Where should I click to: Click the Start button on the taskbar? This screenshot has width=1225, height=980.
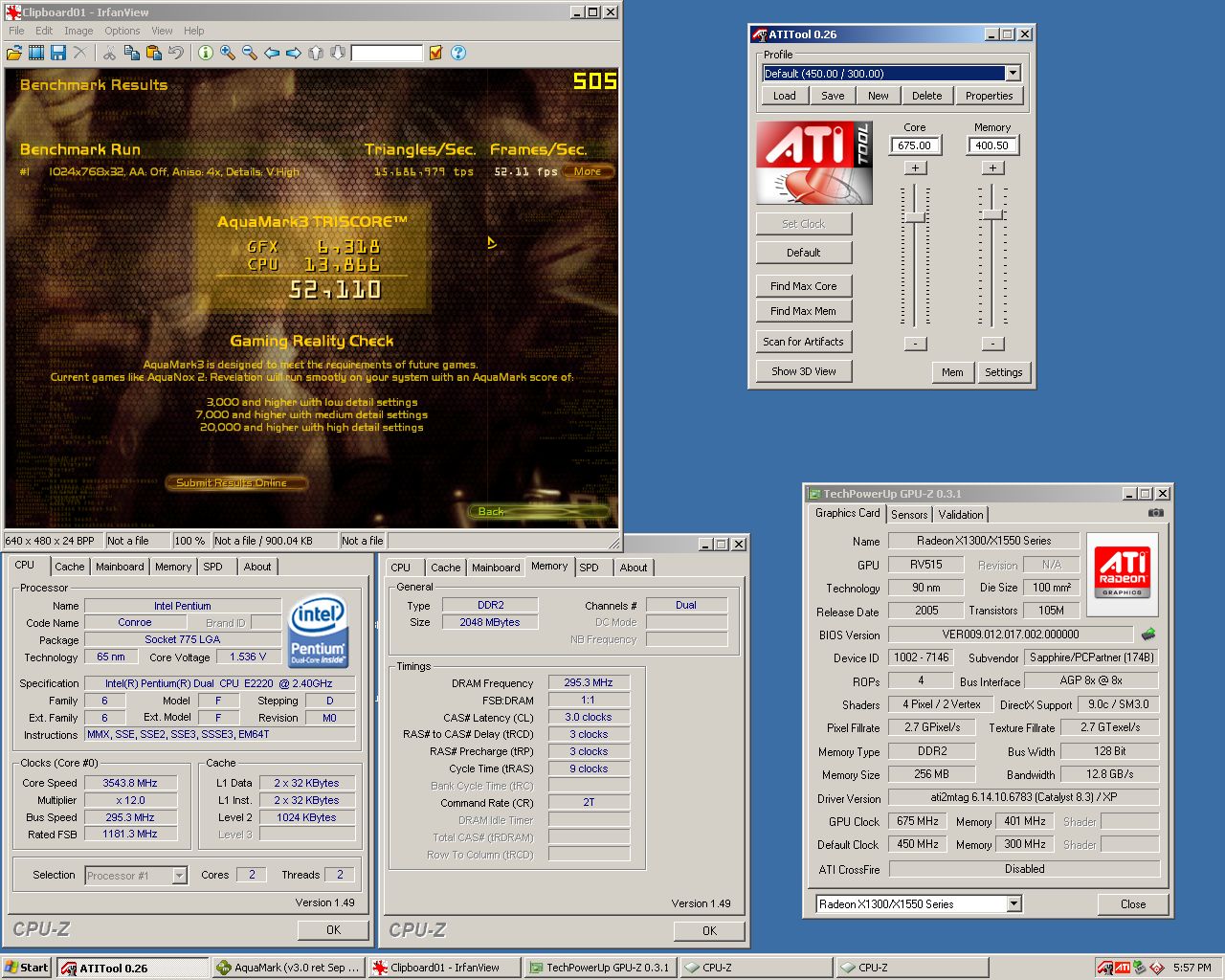tap(26, 968)
